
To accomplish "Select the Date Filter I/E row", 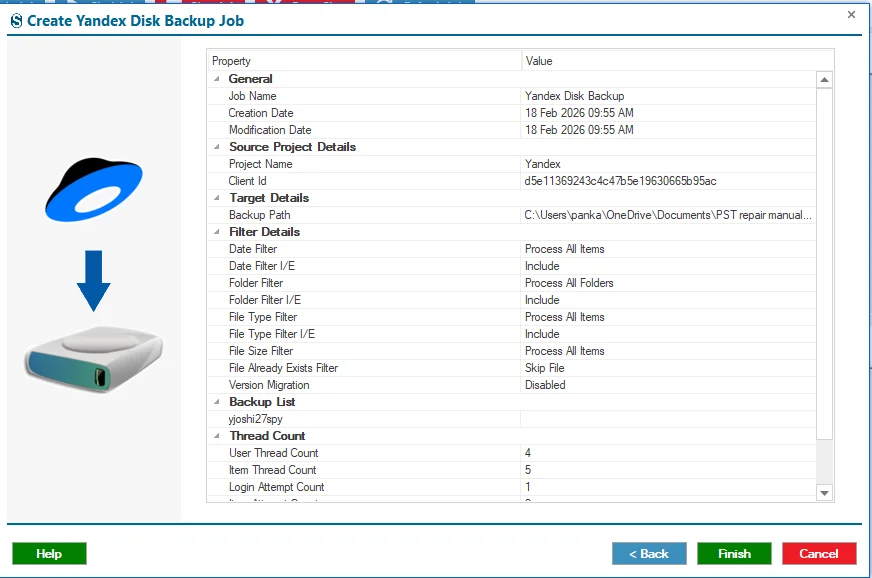I will [x=512, y=266].
